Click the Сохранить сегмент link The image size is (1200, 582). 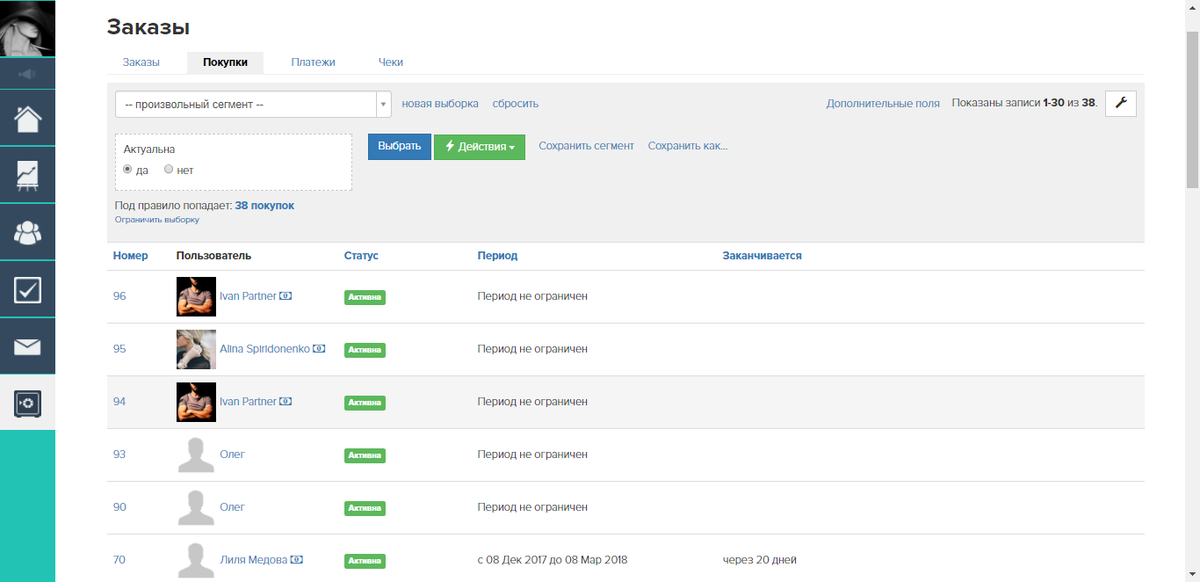point(586,146)
